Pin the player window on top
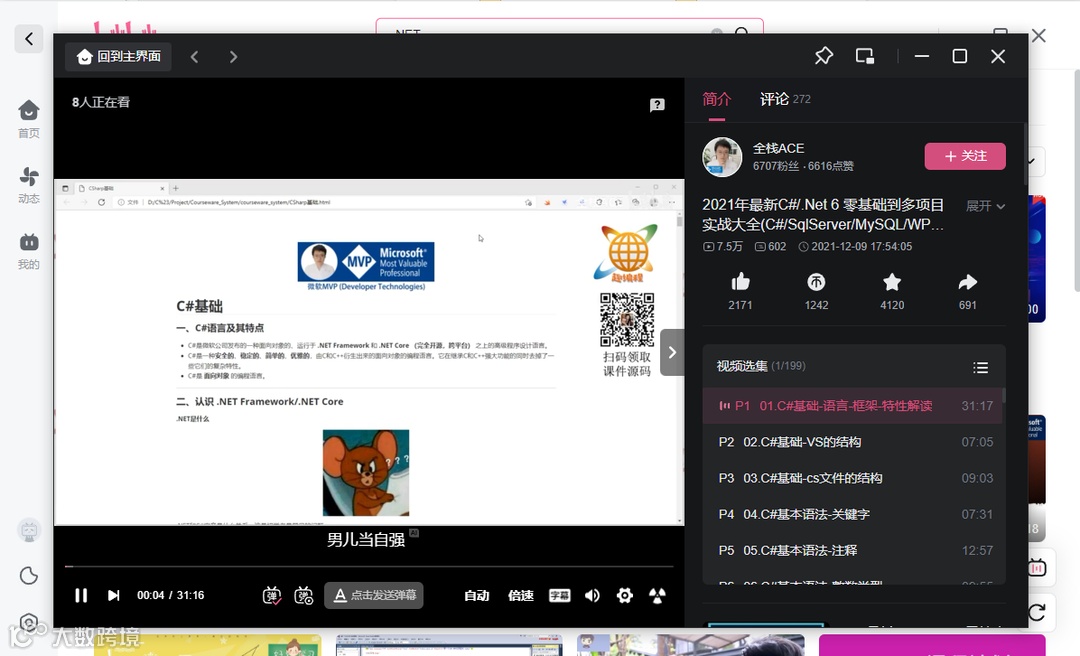The width and height of the screenshot is (1080, 656). [823, 56]
